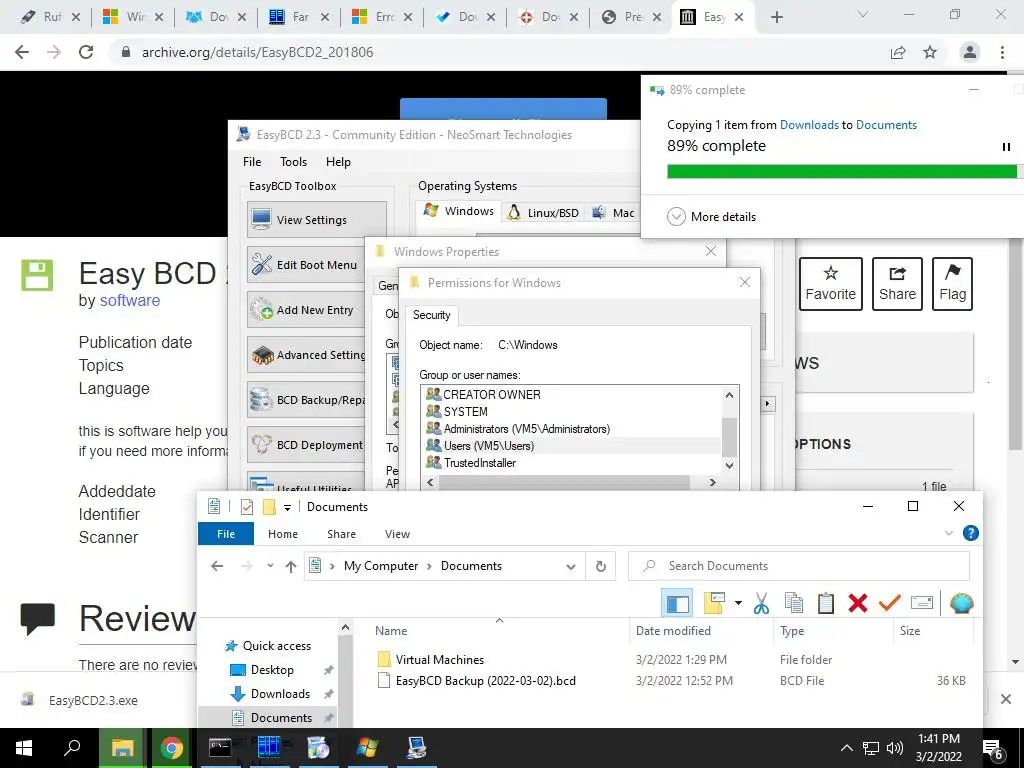Reload the archive.org page
Screen dimensions: 1024x768
(86, 52)
